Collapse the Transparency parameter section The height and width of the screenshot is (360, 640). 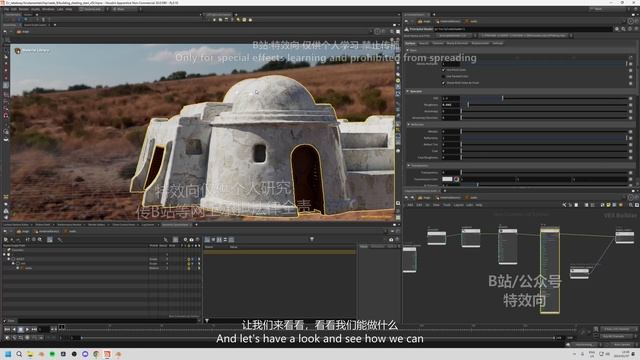pyautogui.click(x=409, y=166)
